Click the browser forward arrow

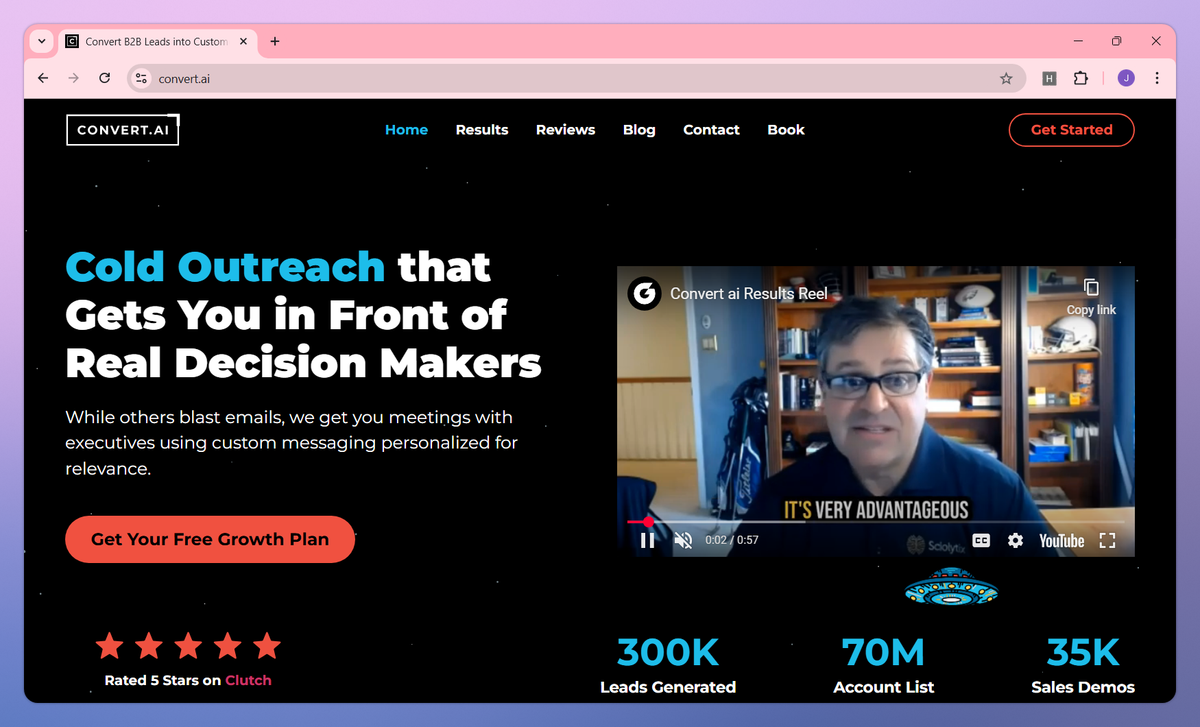click(73, 78)
